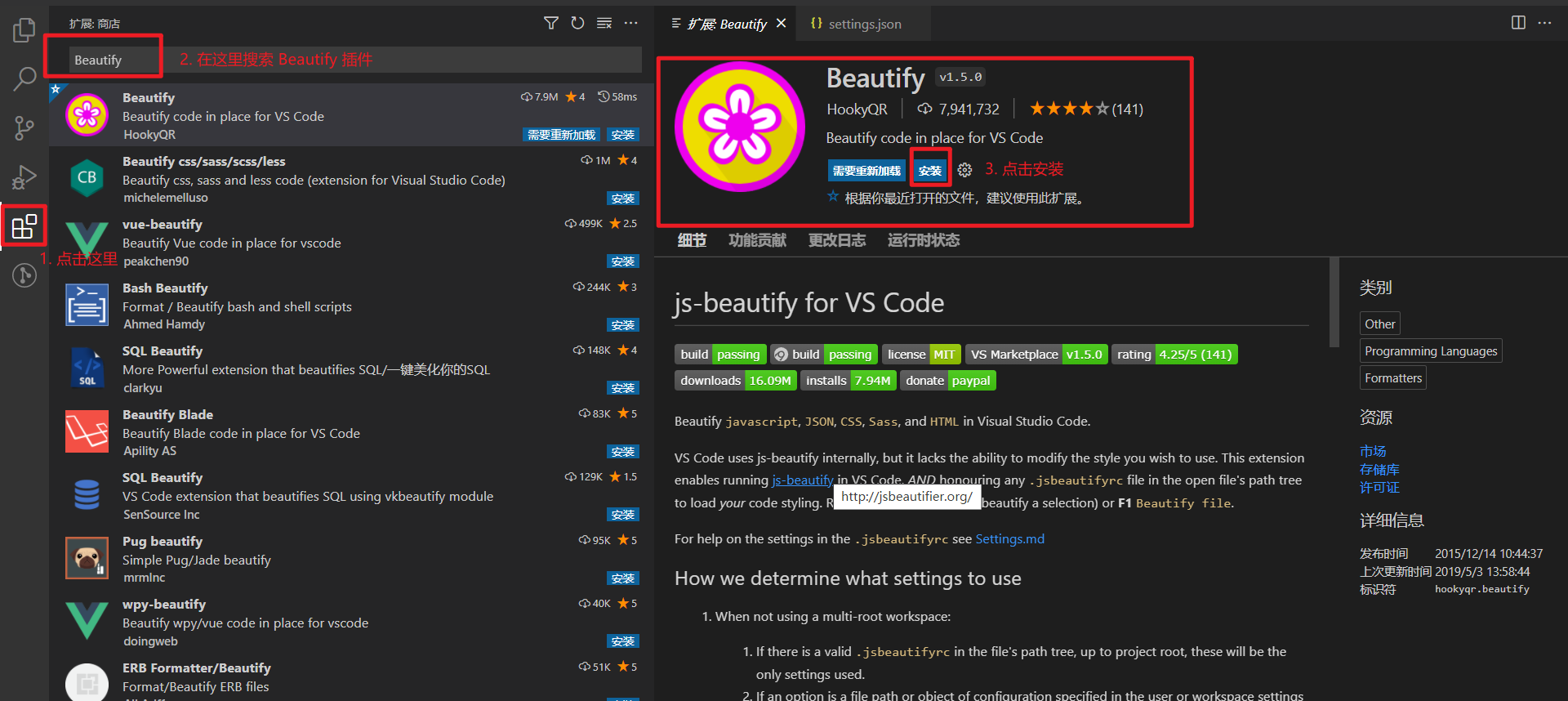Viewport: 1568px width, 701px height.
Task: Click the large Beautify logo in details
Action: (x=740, y=127)
